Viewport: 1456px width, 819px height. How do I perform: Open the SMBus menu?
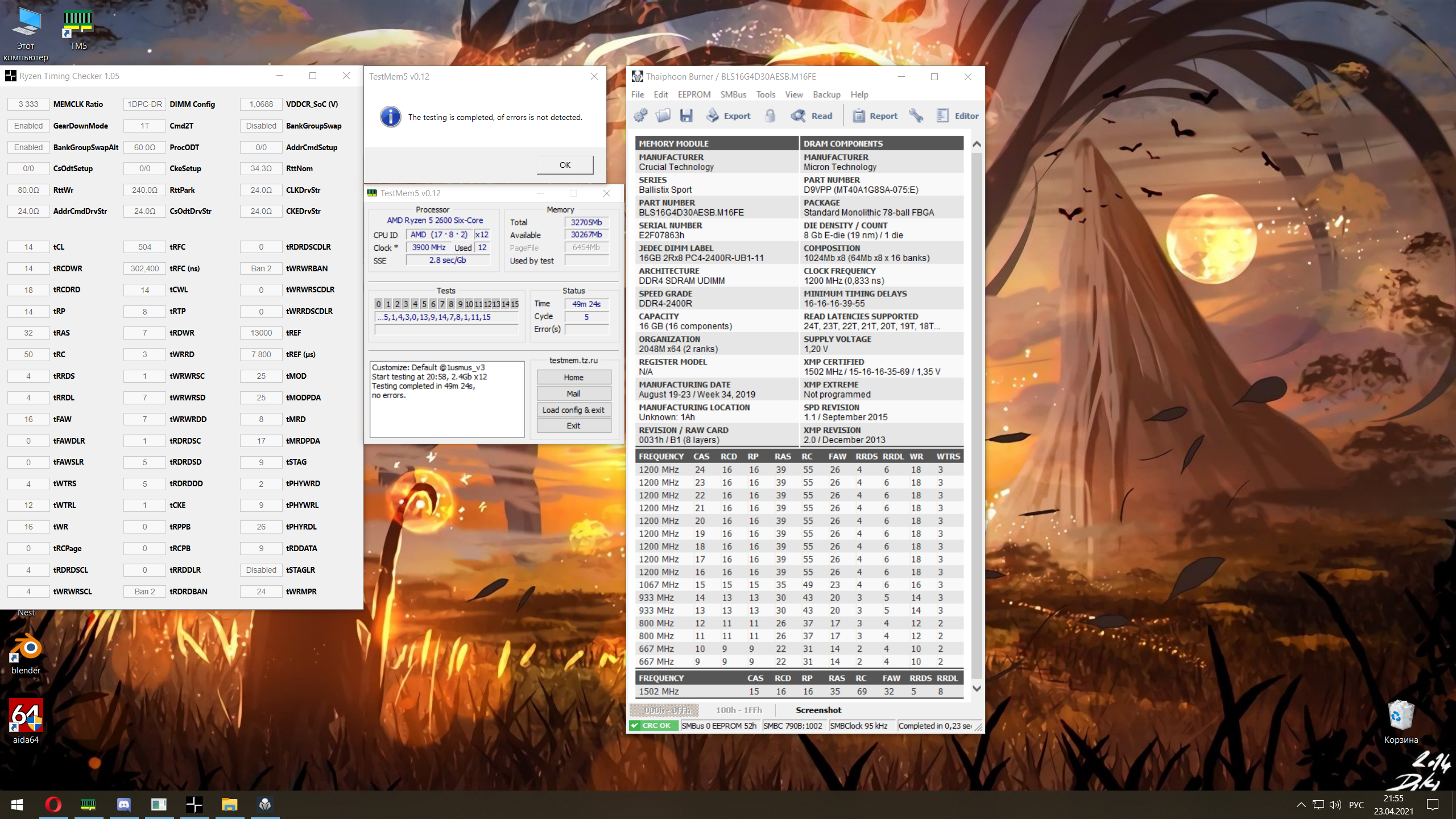[x=733, y=94]
